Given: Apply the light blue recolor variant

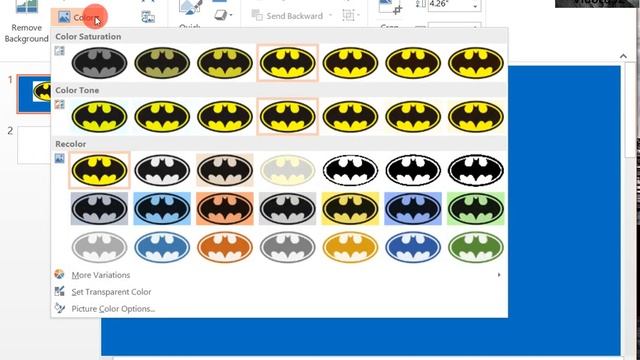Looking at the screenshot, I should click(162, 247).
